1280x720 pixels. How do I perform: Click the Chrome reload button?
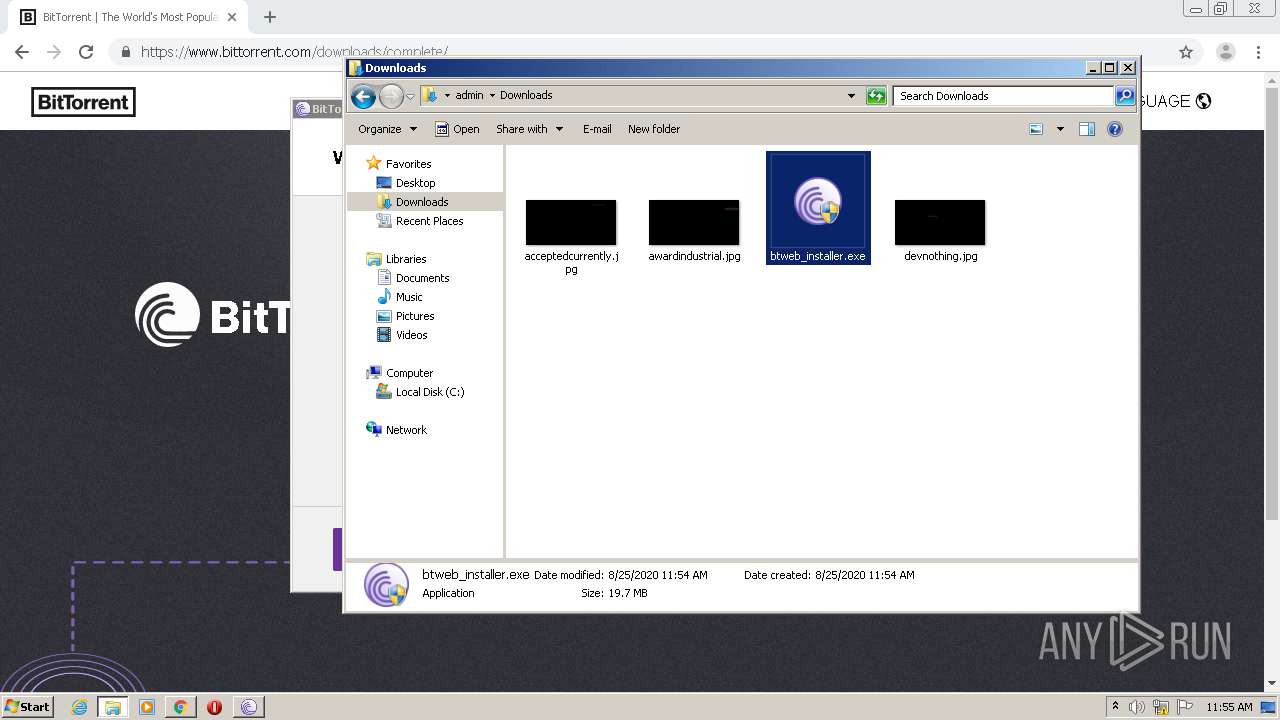[86, 52]
